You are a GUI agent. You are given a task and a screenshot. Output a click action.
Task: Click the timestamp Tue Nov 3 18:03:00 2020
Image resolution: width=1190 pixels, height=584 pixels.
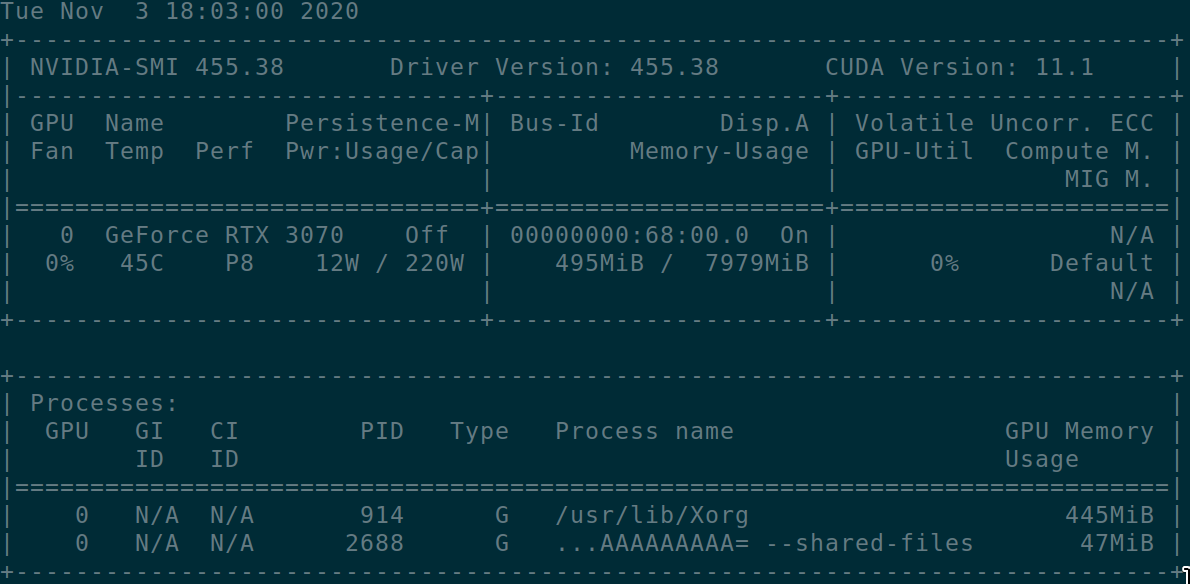pyautogui.click(x=179, y=11)
